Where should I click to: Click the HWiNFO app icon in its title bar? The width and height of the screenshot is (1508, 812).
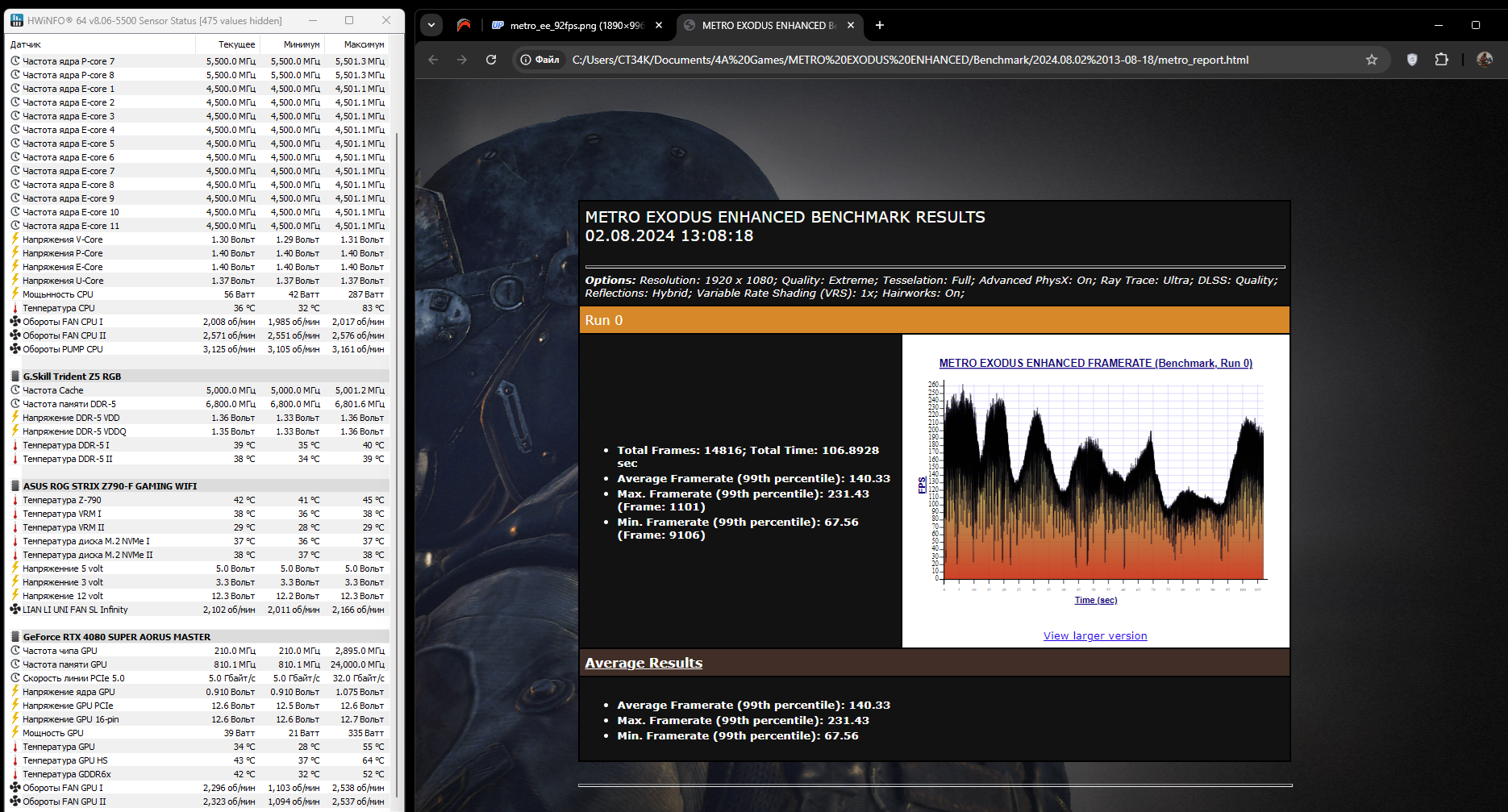[16, 20]
